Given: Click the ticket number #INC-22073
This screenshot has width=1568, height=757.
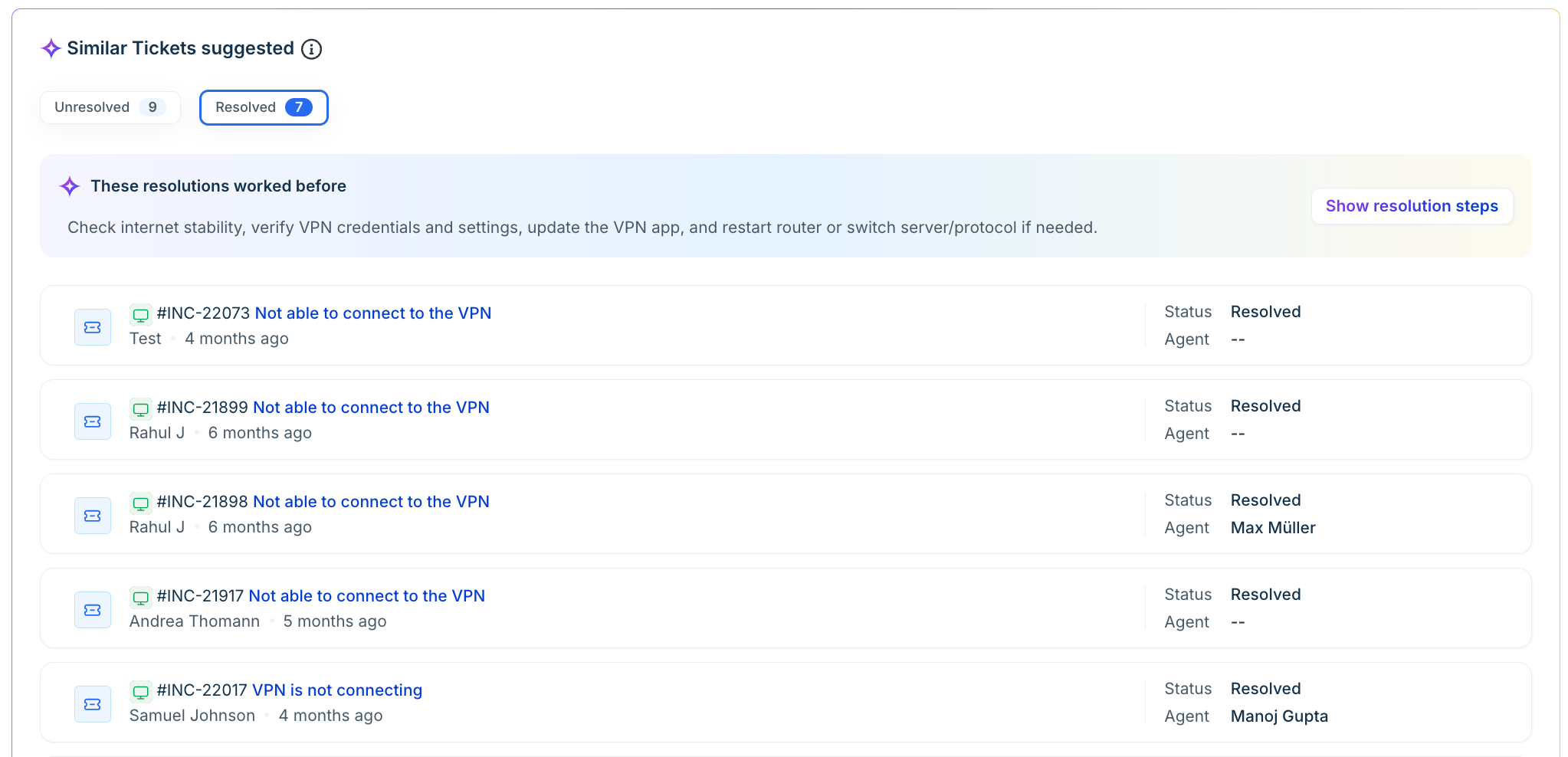Looking at the screenshot, I should (x=204, y=313).
